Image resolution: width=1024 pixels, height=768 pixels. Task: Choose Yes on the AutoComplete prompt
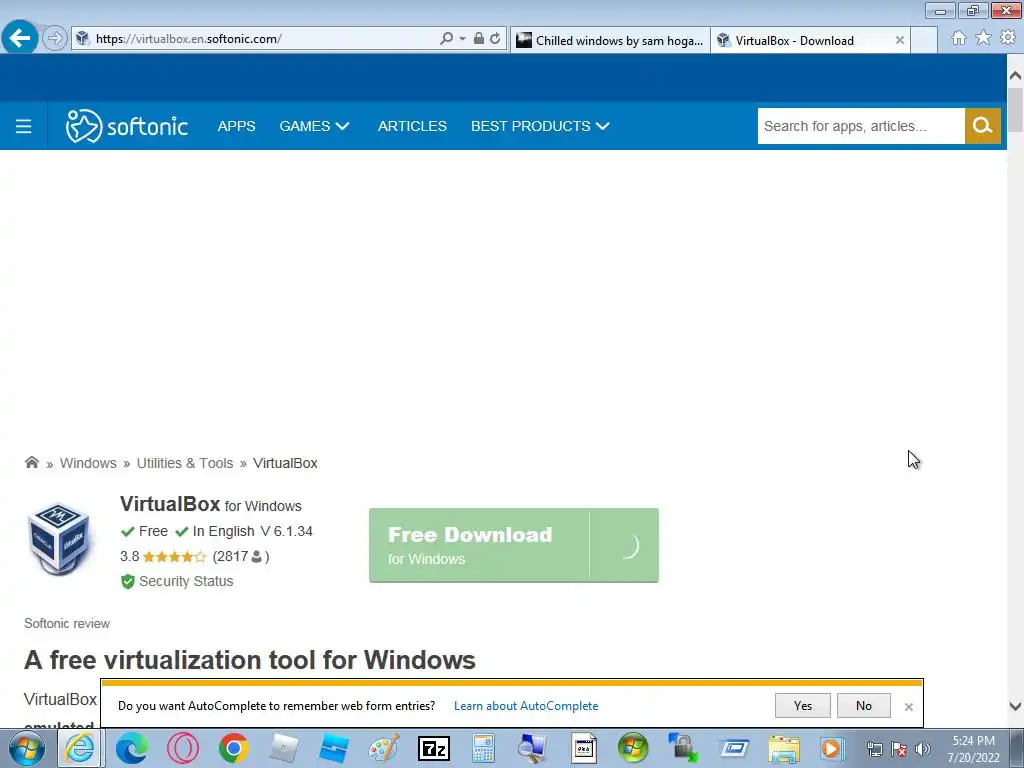(803, 705)
